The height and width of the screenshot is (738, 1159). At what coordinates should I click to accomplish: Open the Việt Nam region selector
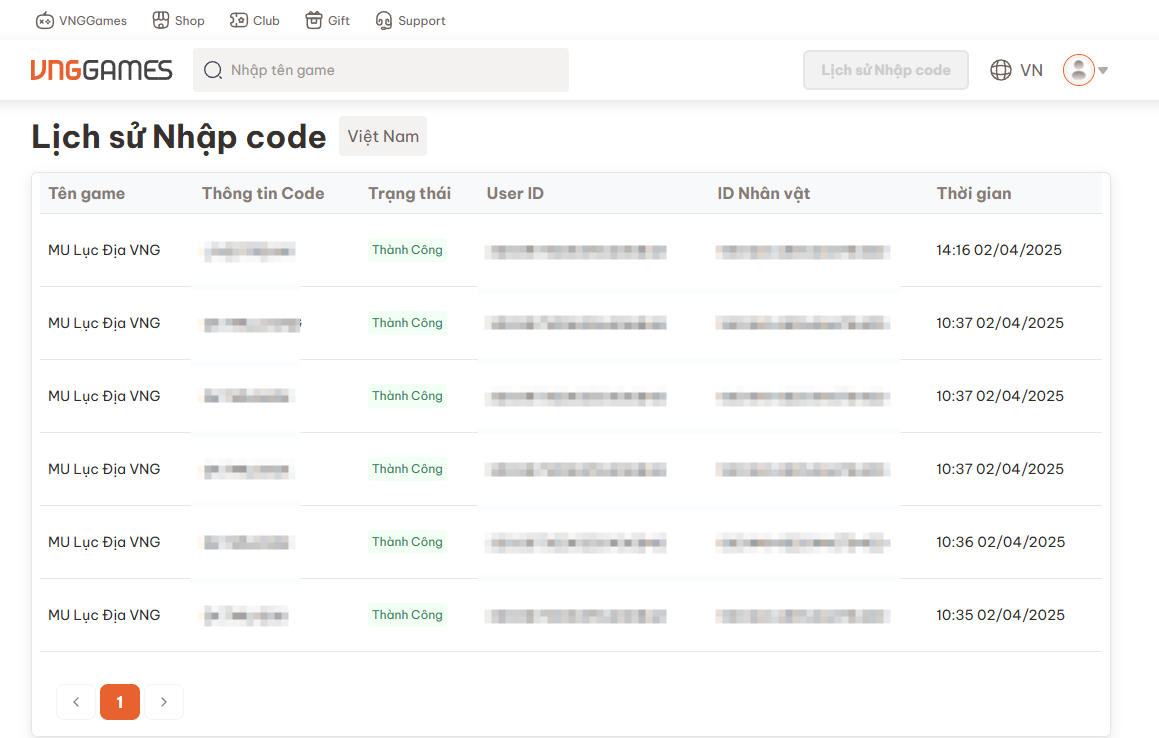(383, 136)
